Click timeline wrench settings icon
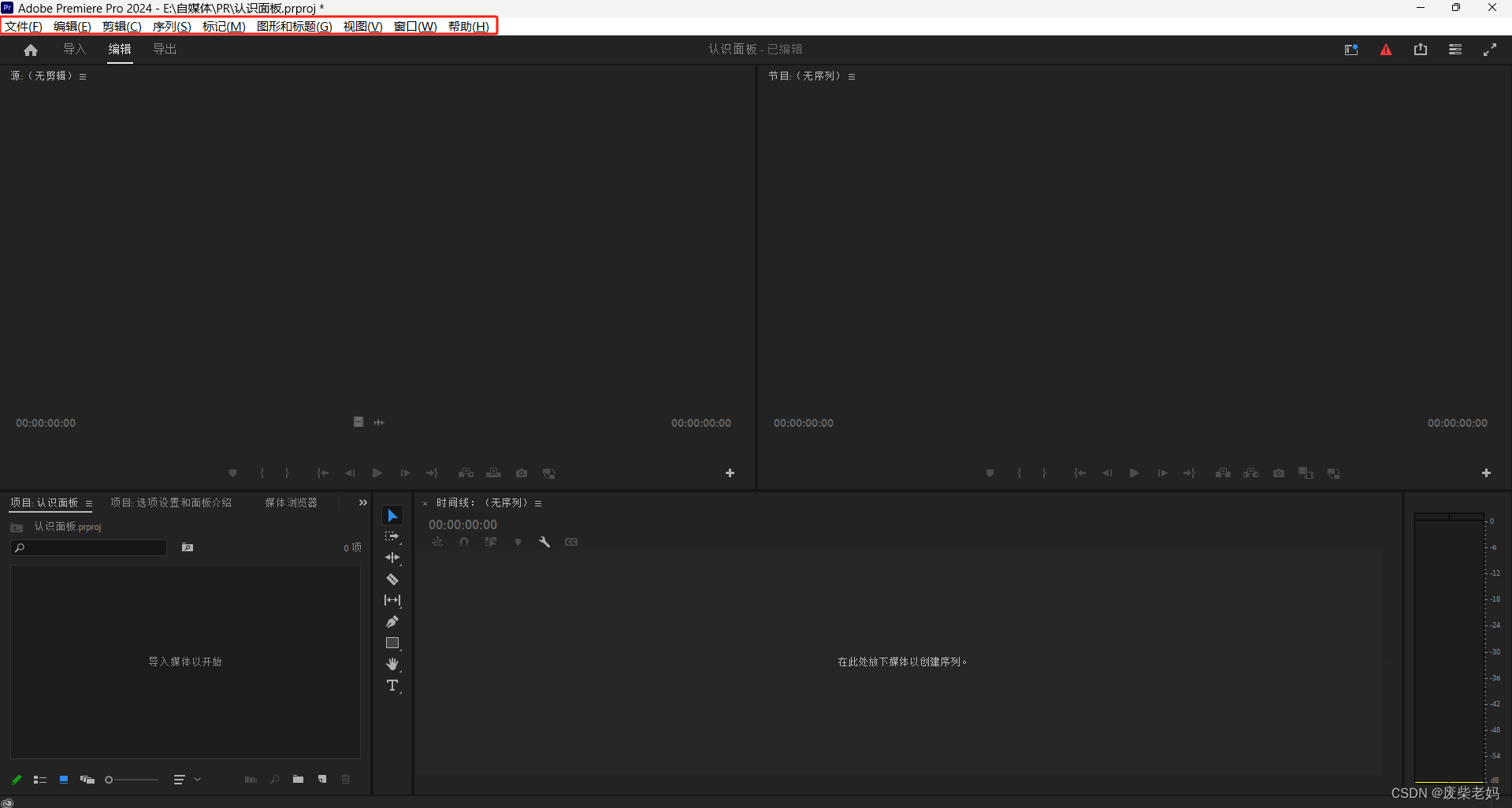The image size is (1512, 808). click(544, 542)
